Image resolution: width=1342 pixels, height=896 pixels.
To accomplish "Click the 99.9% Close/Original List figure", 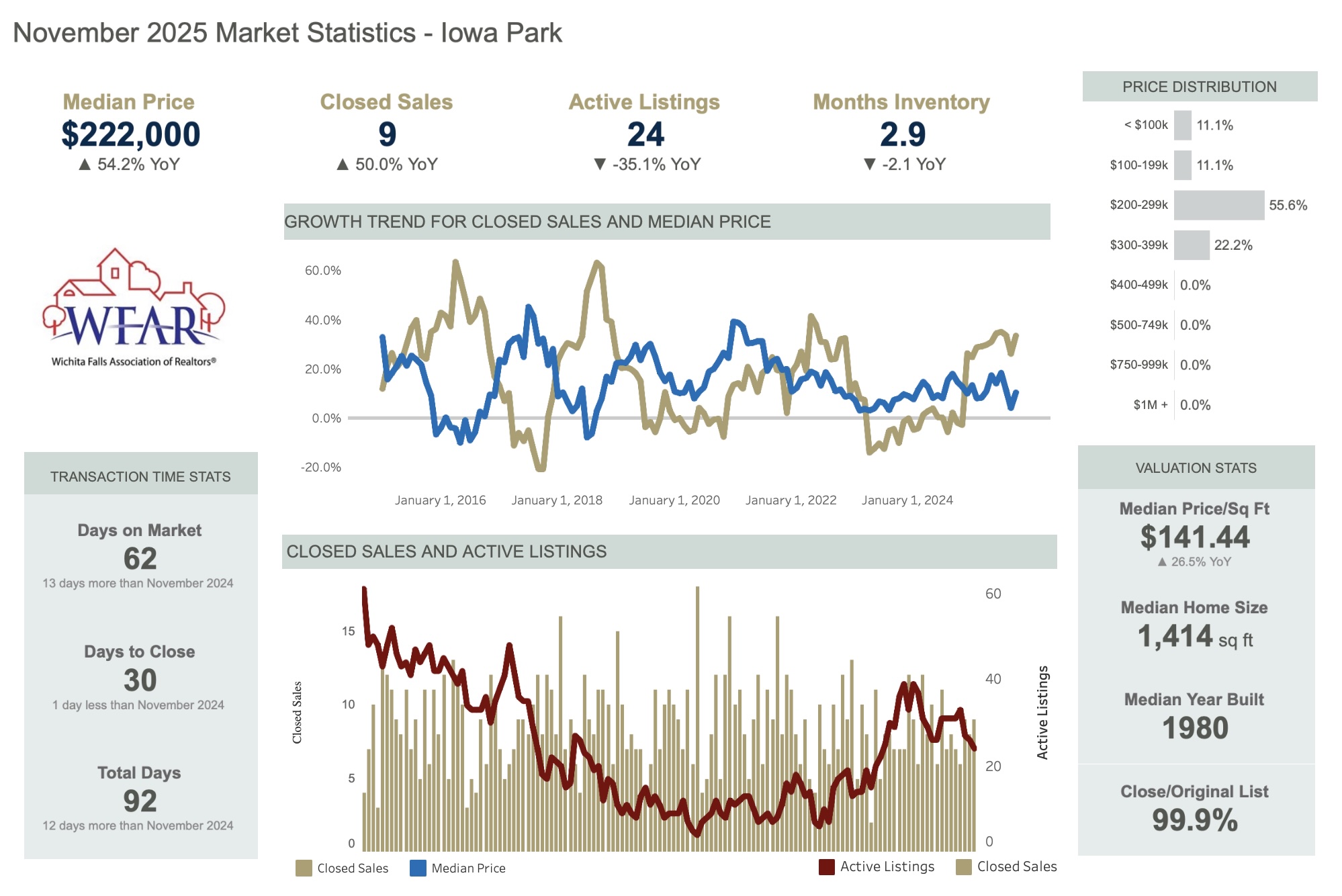I will 1194,820.
